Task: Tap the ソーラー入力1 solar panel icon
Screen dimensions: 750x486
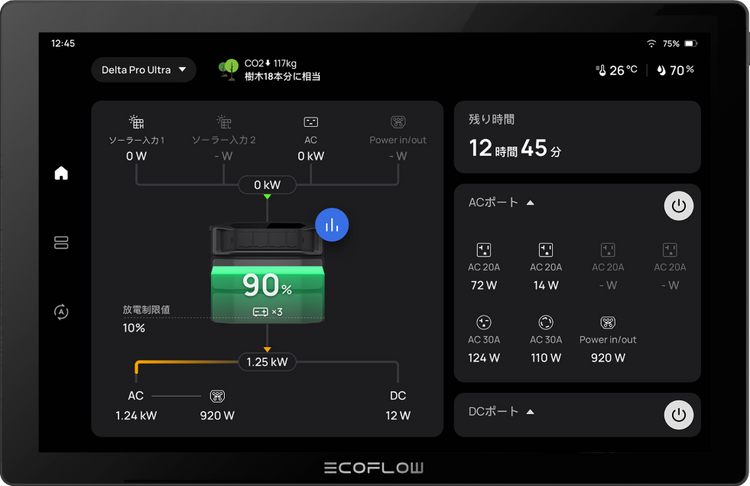Action: tap(136, 122)
